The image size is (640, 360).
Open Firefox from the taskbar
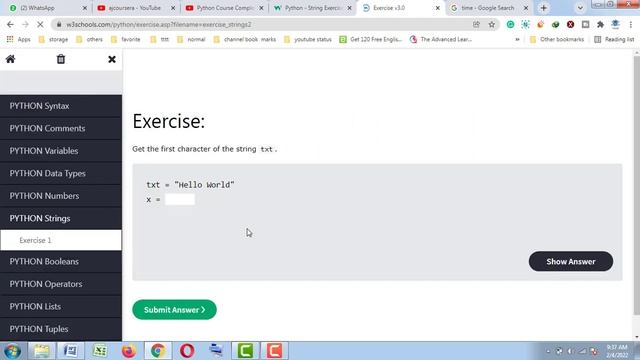(129, 351)
